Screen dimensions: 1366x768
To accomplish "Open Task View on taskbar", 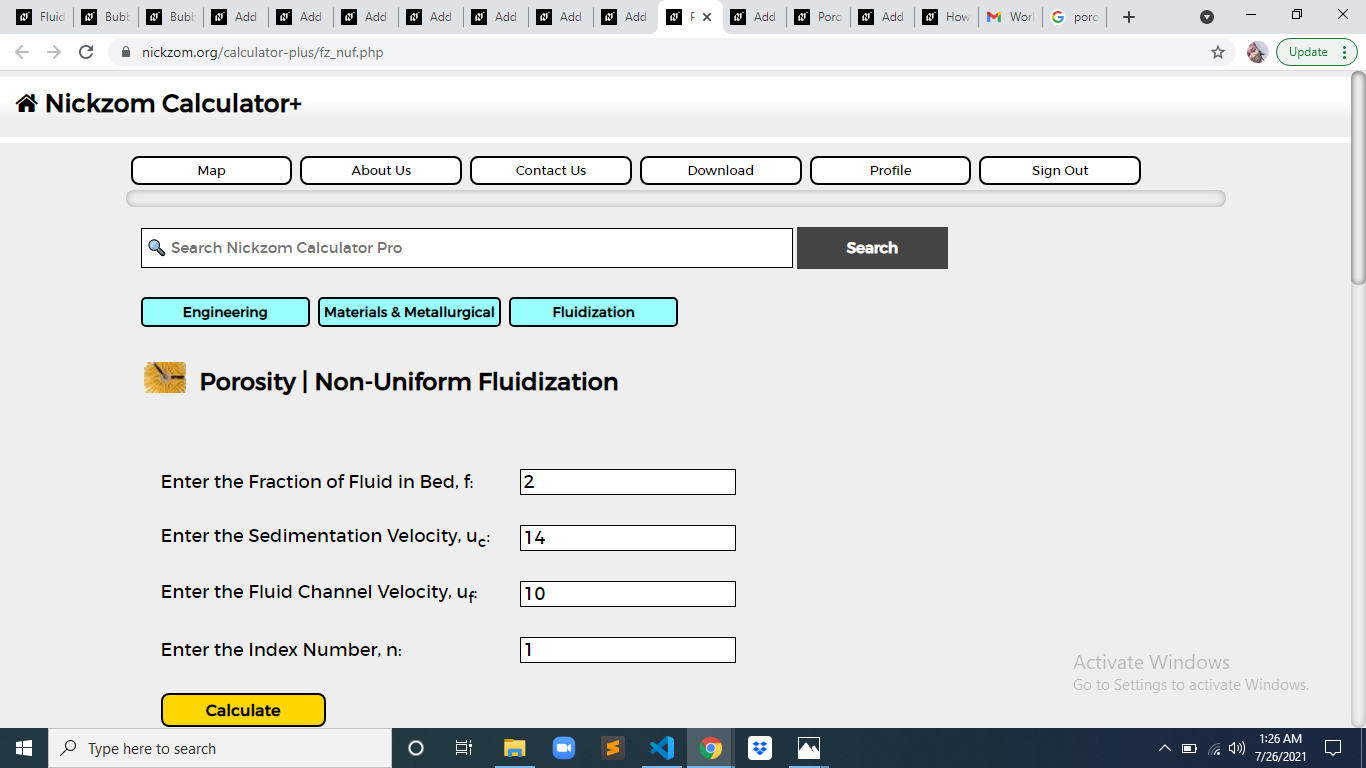I will (x=464, y=748).
